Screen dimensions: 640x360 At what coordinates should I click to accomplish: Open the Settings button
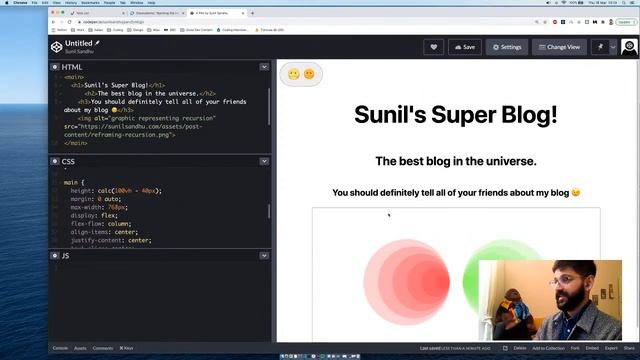pos(507,47)
